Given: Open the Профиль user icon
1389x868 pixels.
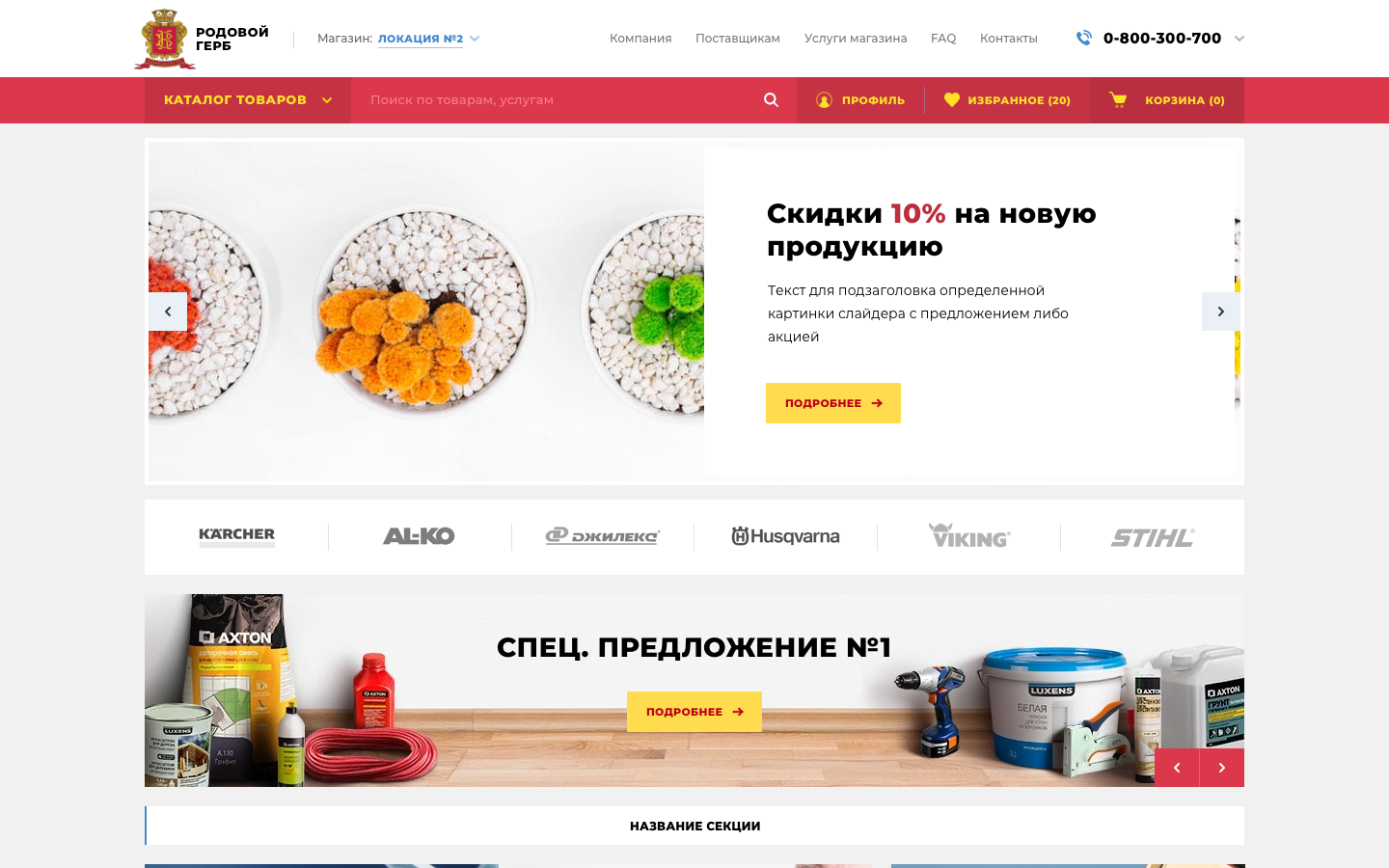Looking at the screenshot, I should tap(824, 100).
